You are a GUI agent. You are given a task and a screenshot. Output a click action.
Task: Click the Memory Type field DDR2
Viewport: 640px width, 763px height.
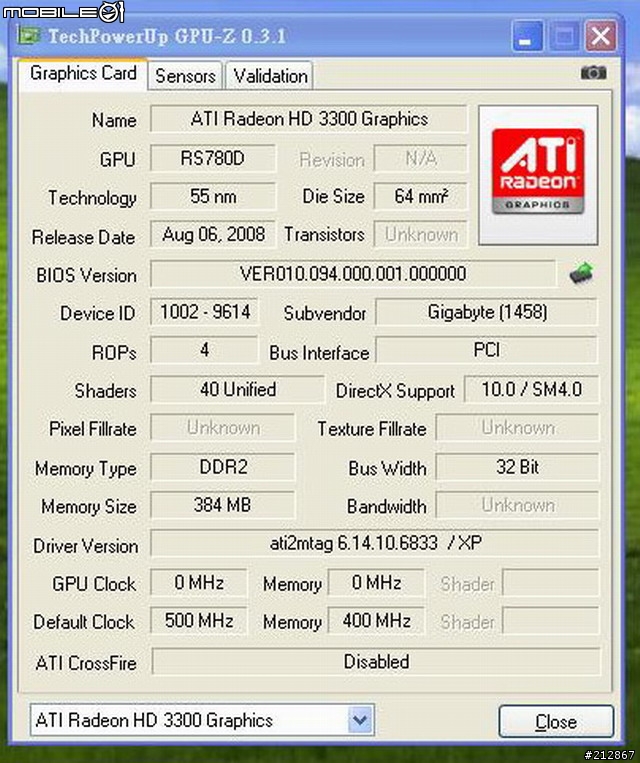(222, 467)
